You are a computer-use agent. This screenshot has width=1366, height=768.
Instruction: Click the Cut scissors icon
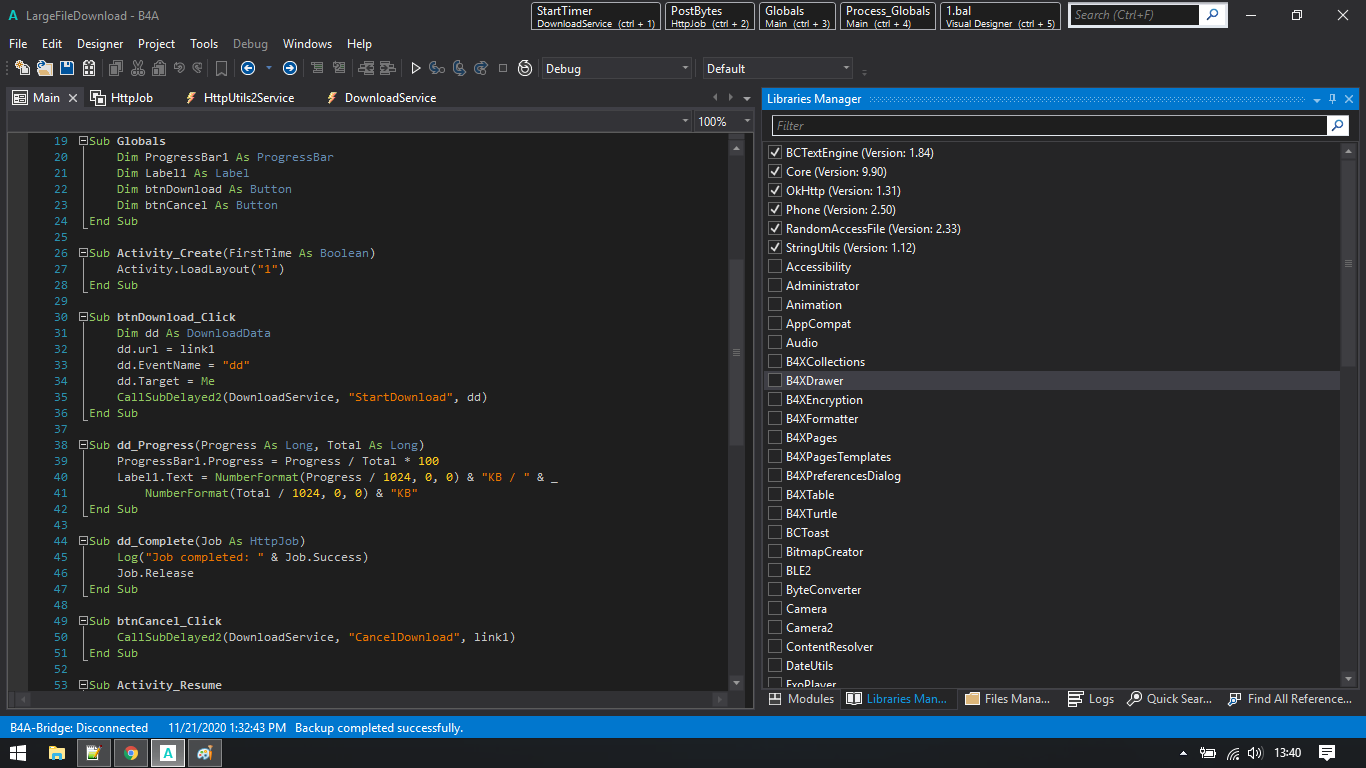137,68
